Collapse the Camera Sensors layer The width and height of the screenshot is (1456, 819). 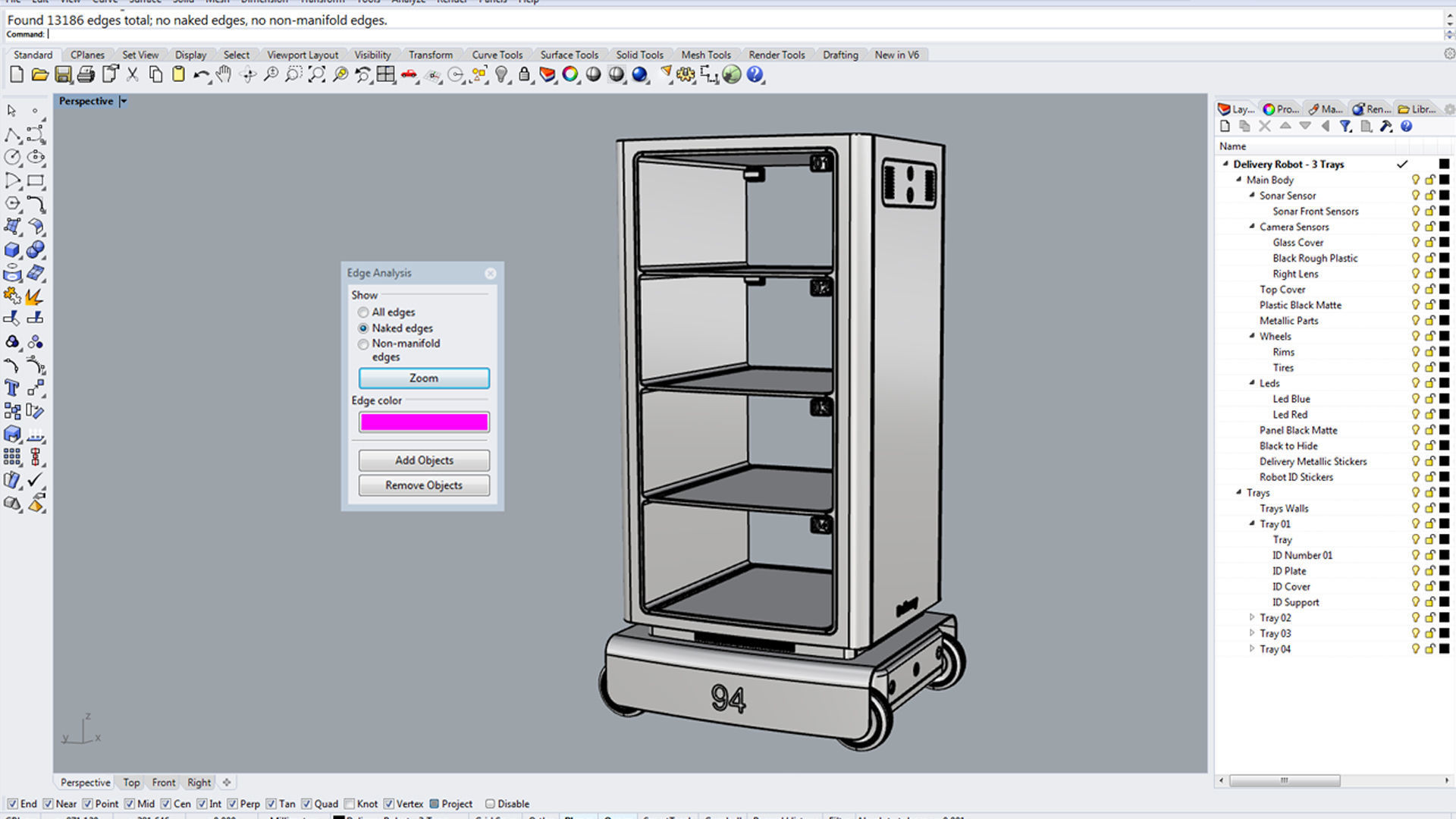pos(1252,226)
